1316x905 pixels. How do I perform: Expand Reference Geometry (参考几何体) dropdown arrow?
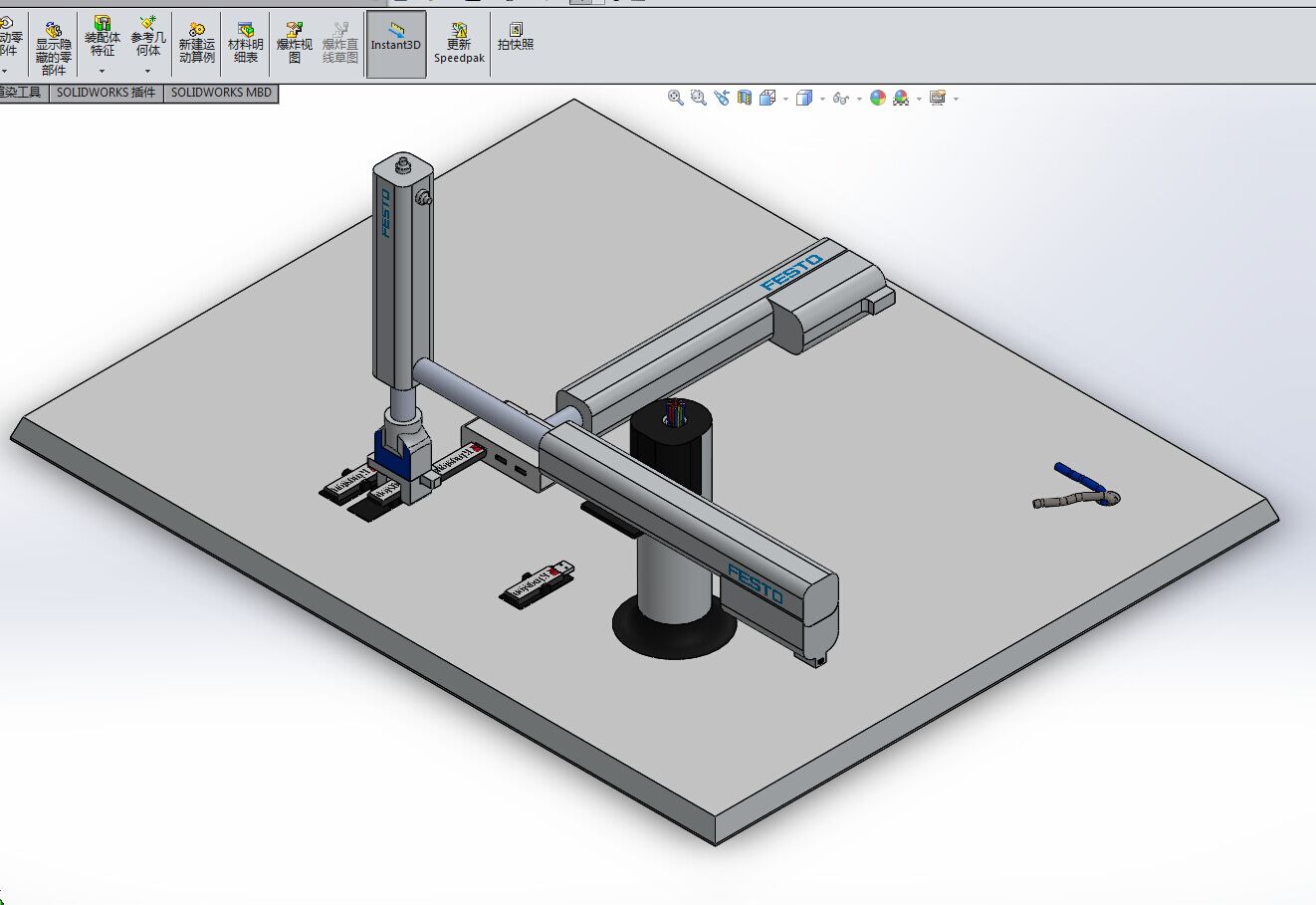(148, 71)
